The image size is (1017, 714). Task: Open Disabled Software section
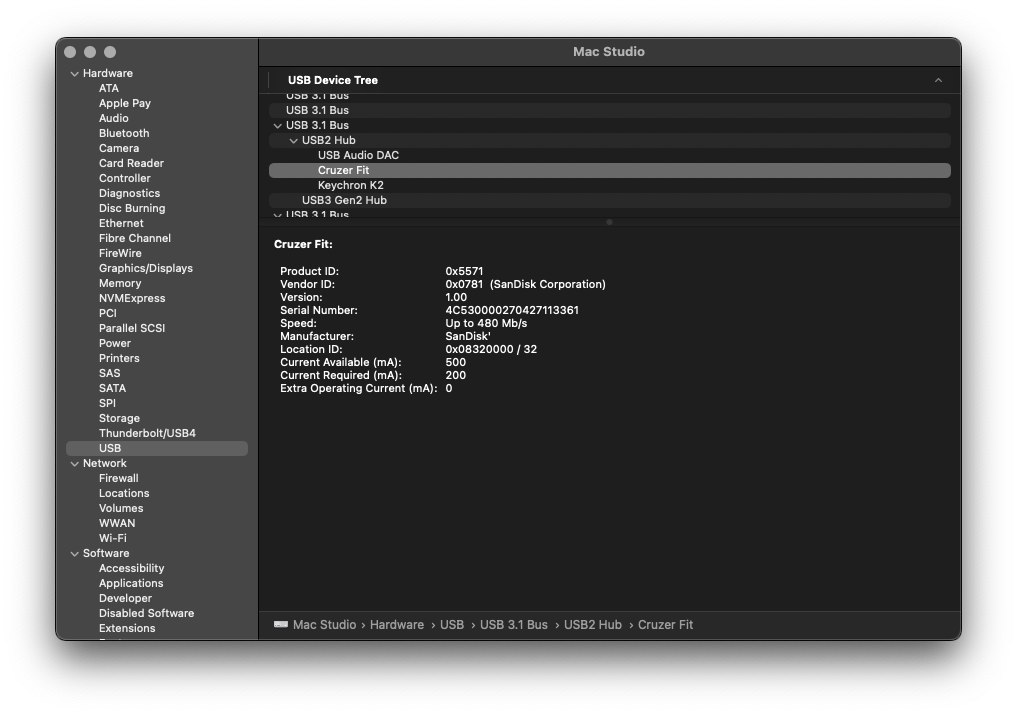[147, 613]
